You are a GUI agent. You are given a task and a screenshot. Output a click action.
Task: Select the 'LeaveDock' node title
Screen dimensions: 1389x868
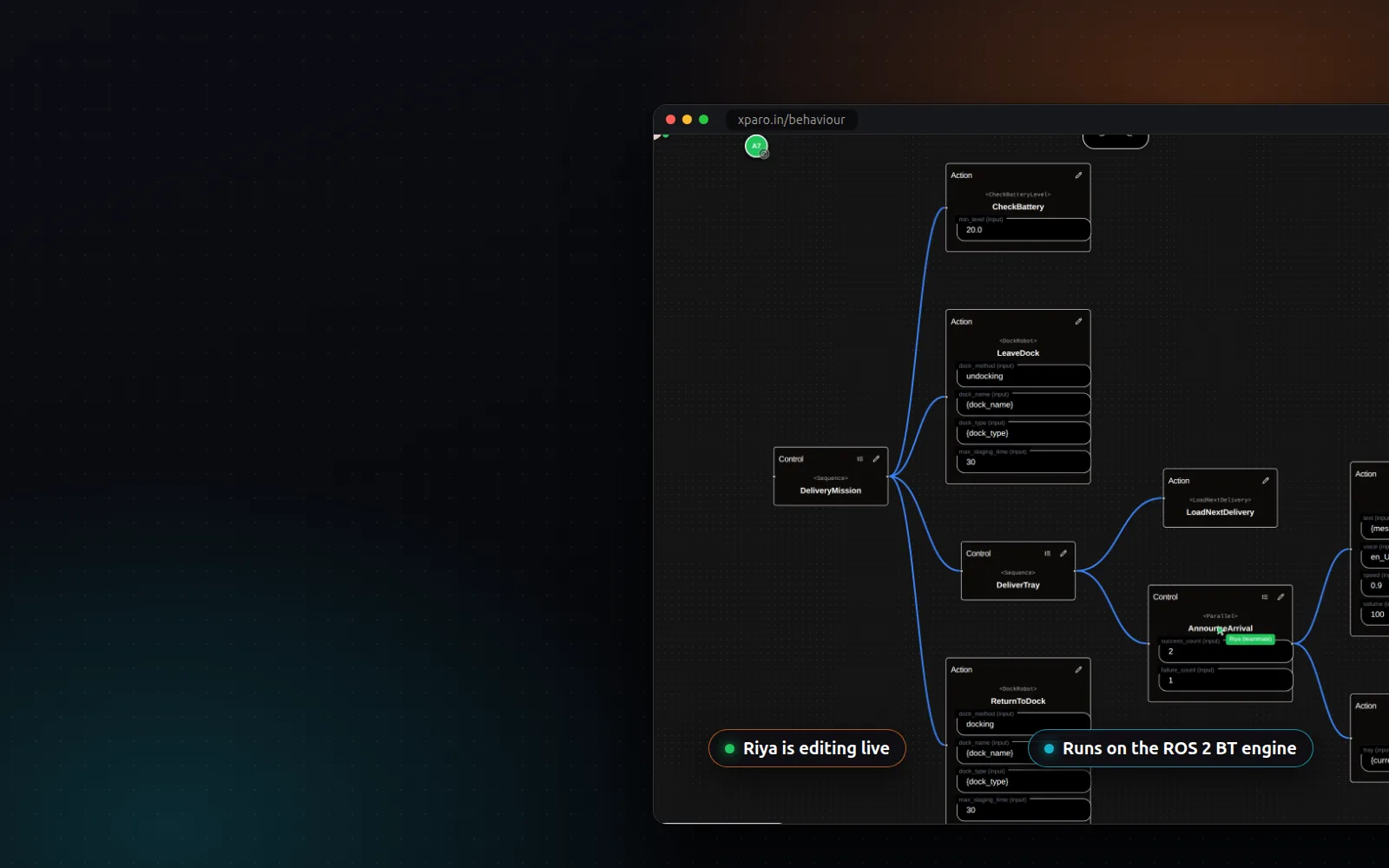click(1018, 353)
